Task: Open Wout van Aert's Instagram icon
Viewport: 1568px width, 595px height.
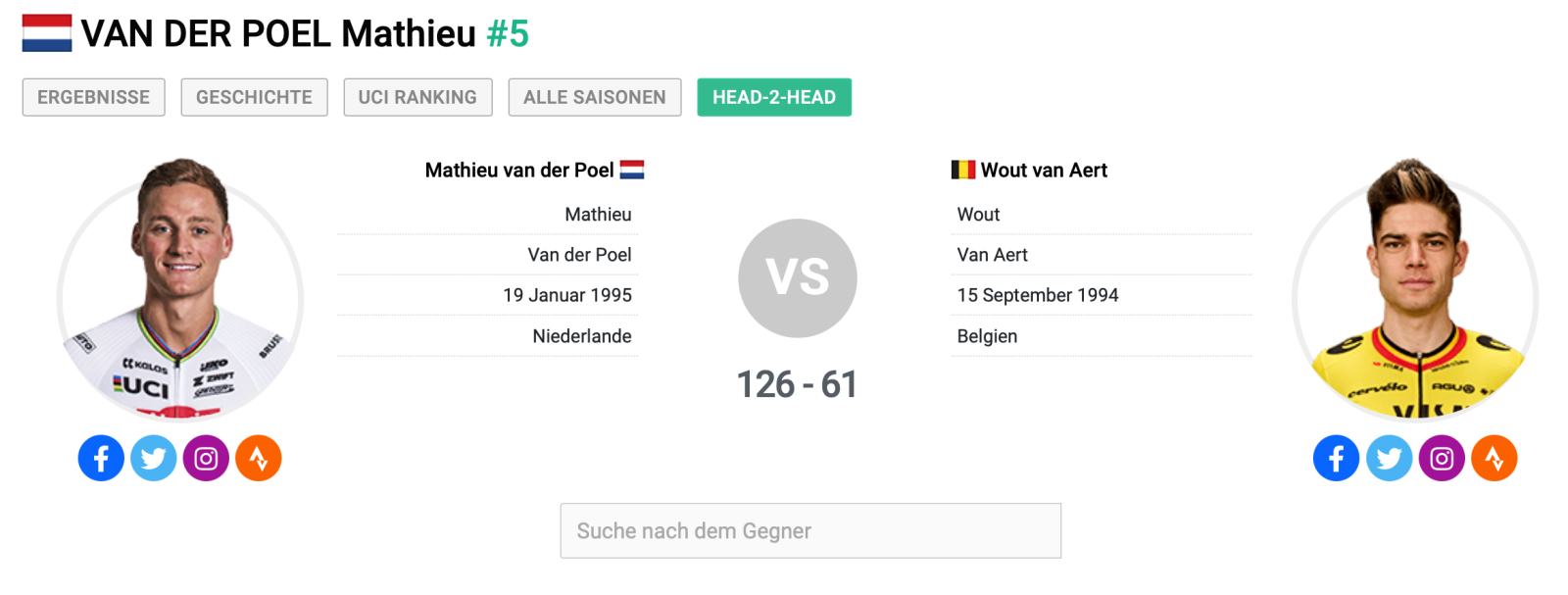Action: click(1442, 458)
